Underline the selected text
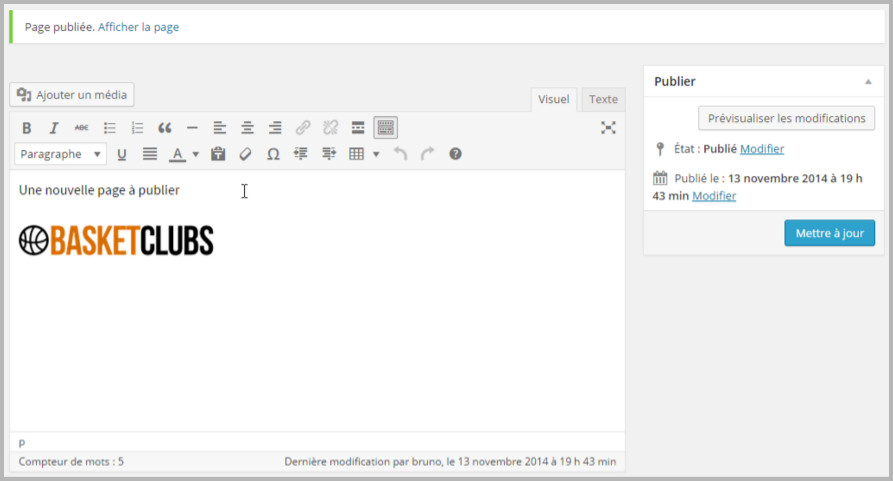The image size is (893, 481). click(121, 154)
